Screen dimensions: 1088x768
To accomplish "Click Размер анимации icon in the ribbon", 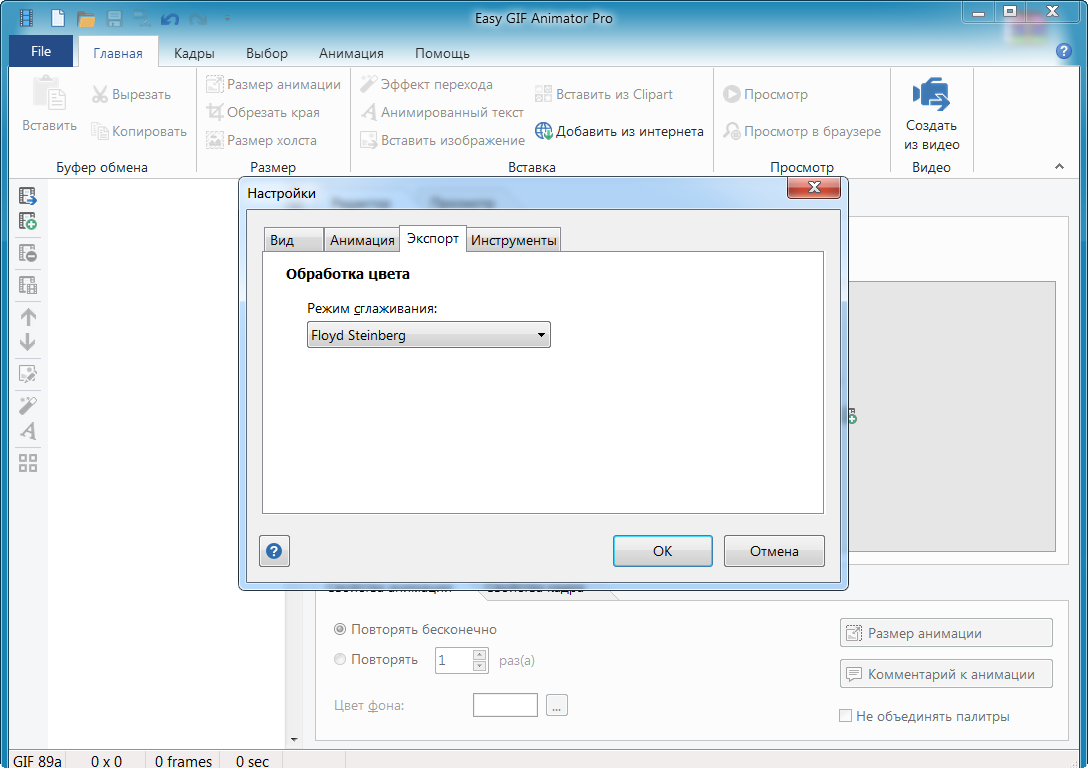I will pyautogui.click(x=214, y=85).
